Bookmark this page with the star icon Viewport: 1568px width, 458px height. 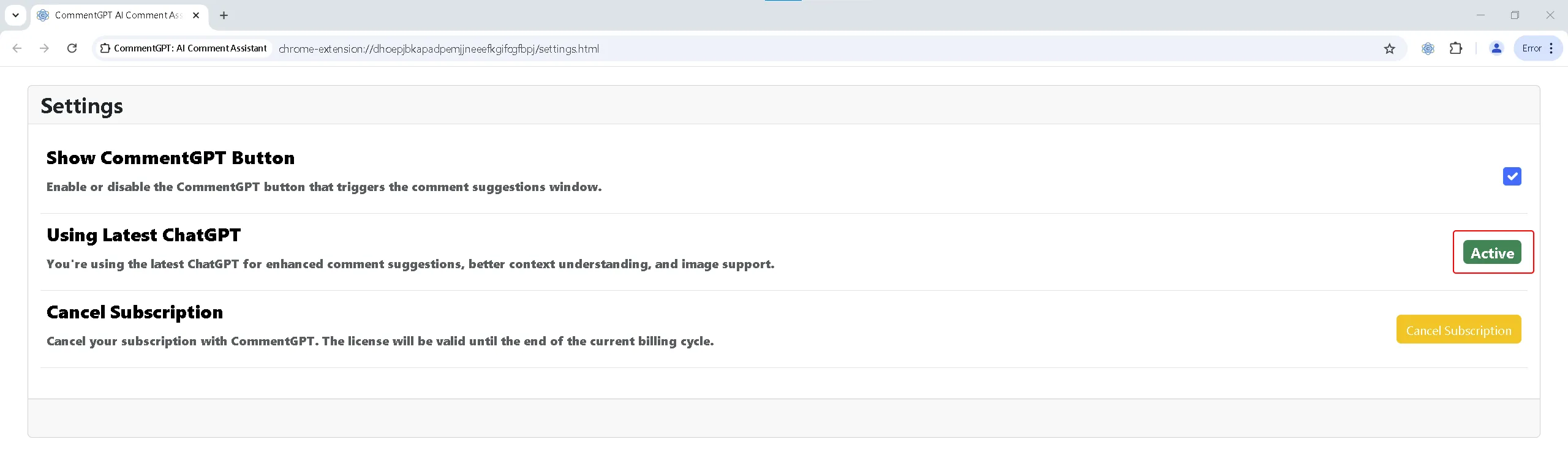coord(1389,48)
